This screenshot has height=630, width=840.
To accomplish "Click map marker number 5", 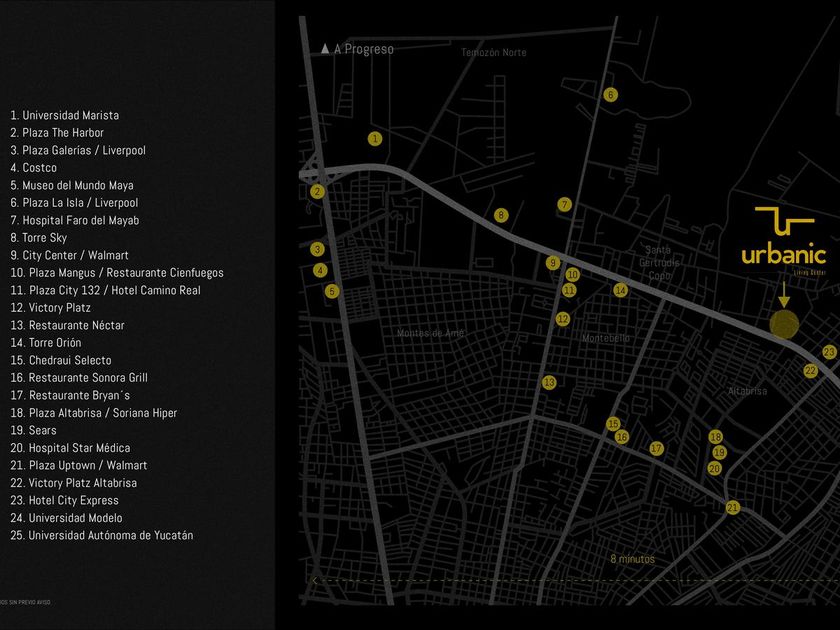I will [332, 291].
